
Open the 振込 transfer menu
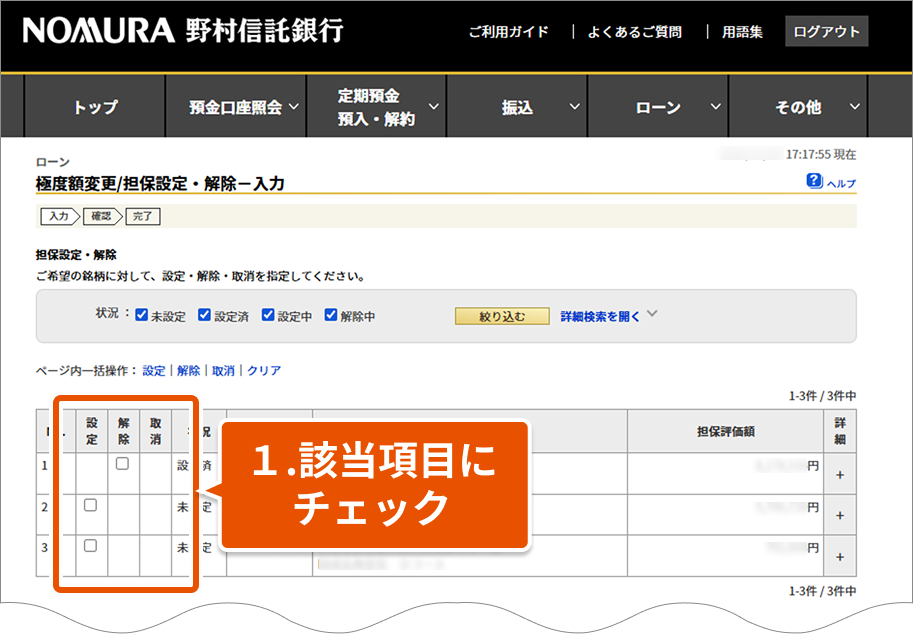coord(527,107)
